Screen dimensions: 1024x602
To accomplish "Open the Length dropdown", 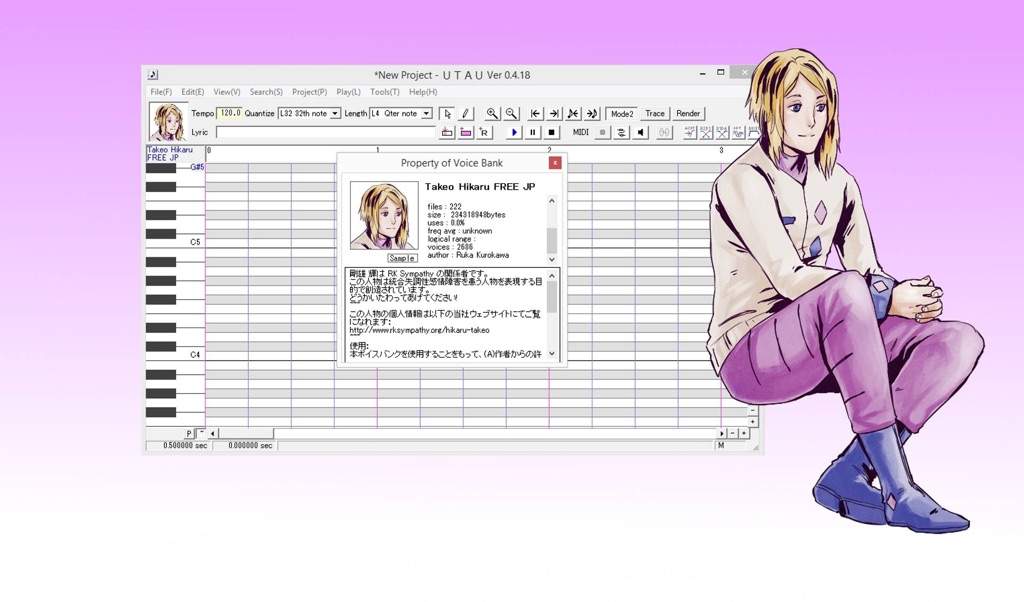I will pyautogui.click(x=426, y=114).
